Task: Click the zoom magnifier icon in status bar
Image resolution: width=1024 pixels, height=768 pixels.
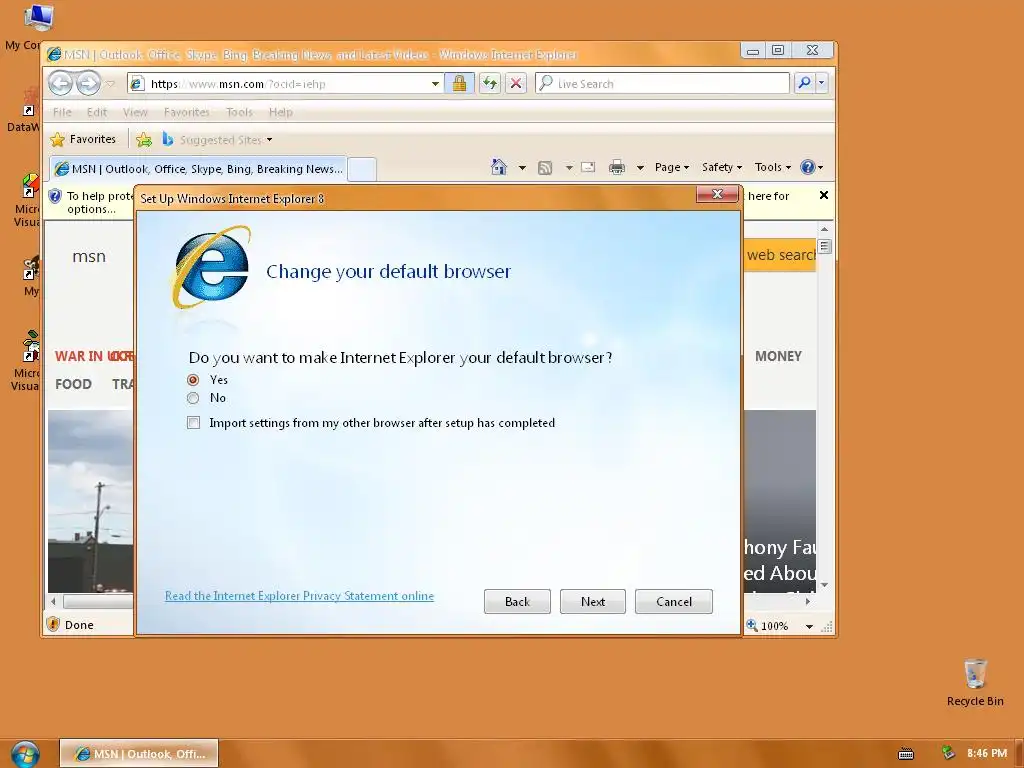Action: [752, 625]
